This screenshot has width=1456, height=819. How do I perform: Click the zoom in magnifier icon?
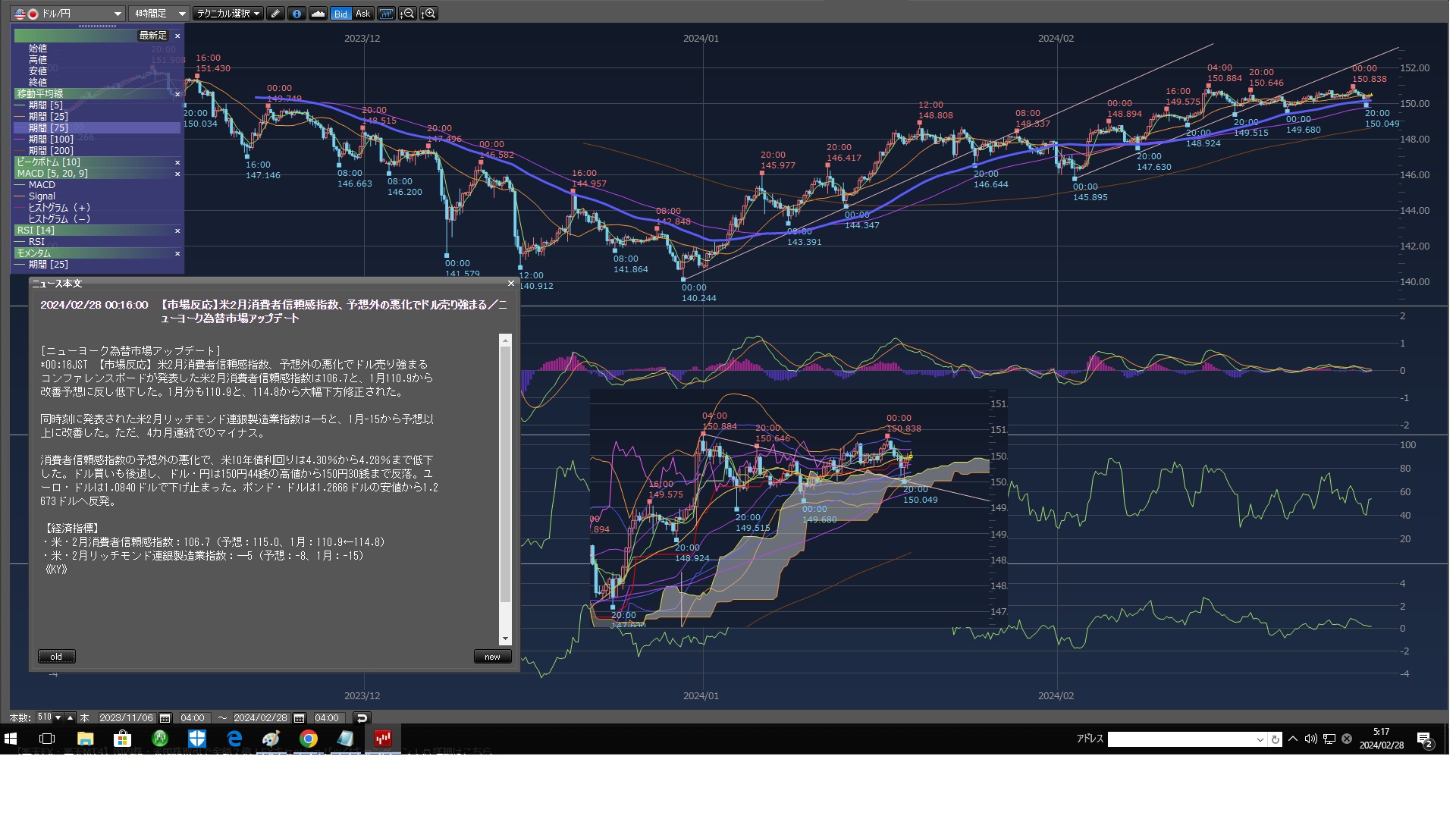pyautogui.click(x=428, y=14)
